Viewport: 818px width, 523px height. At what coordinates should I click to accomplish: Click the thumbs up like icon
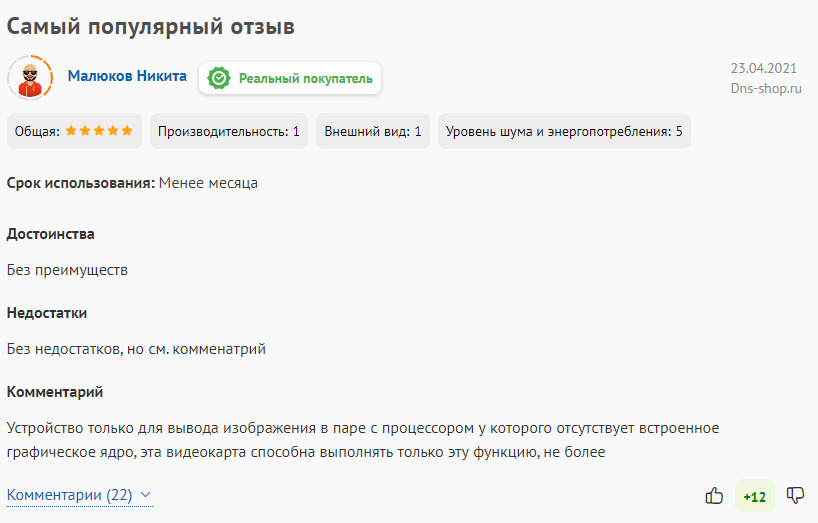[714, 495]
